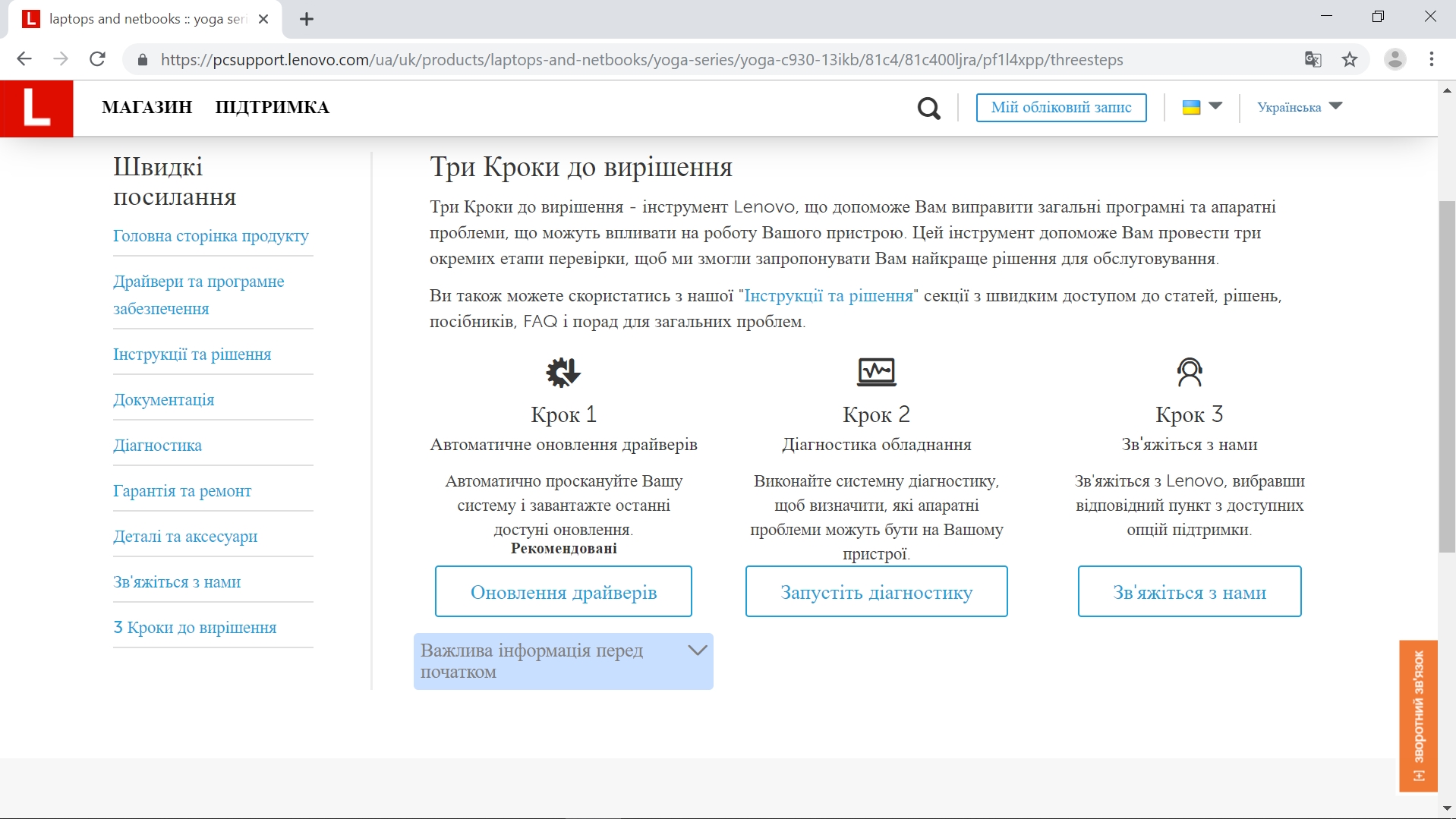This screenshot has height=819, width=1456.
Task: Click the browser back arrow
Action: (x=24, y=59)
